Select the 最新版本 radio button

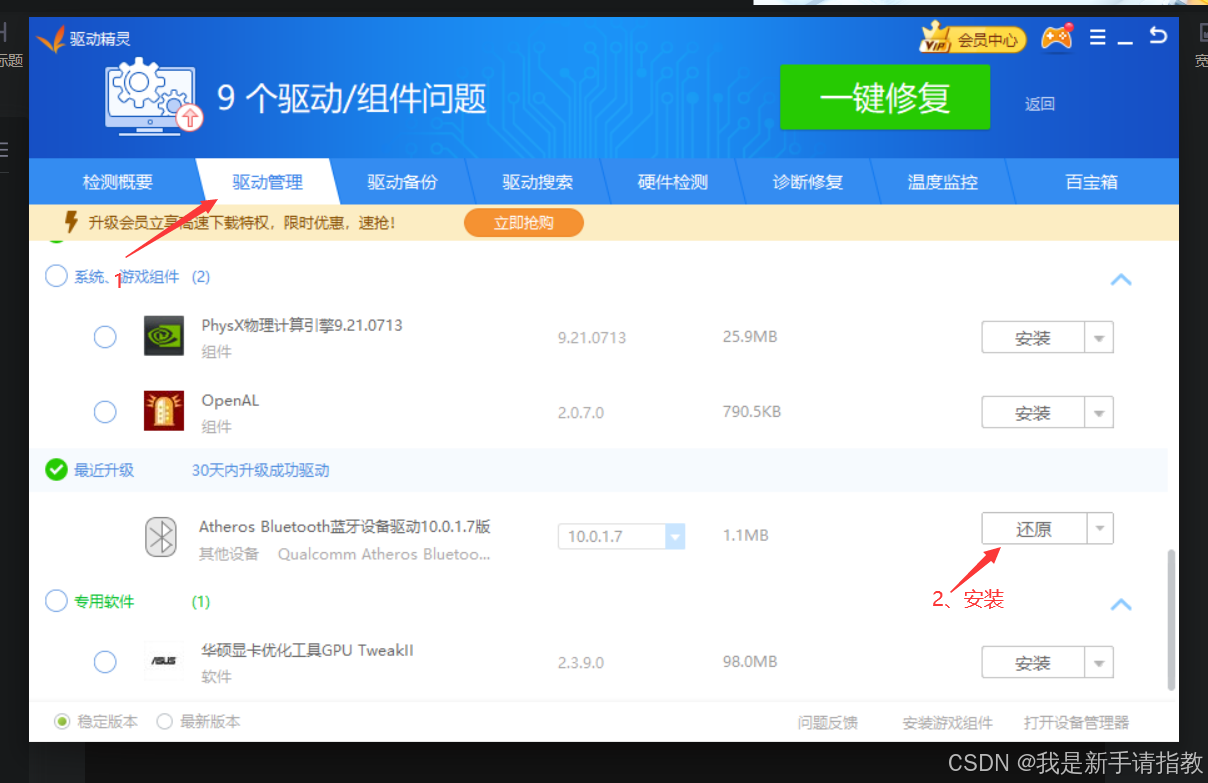pos(165,721)
